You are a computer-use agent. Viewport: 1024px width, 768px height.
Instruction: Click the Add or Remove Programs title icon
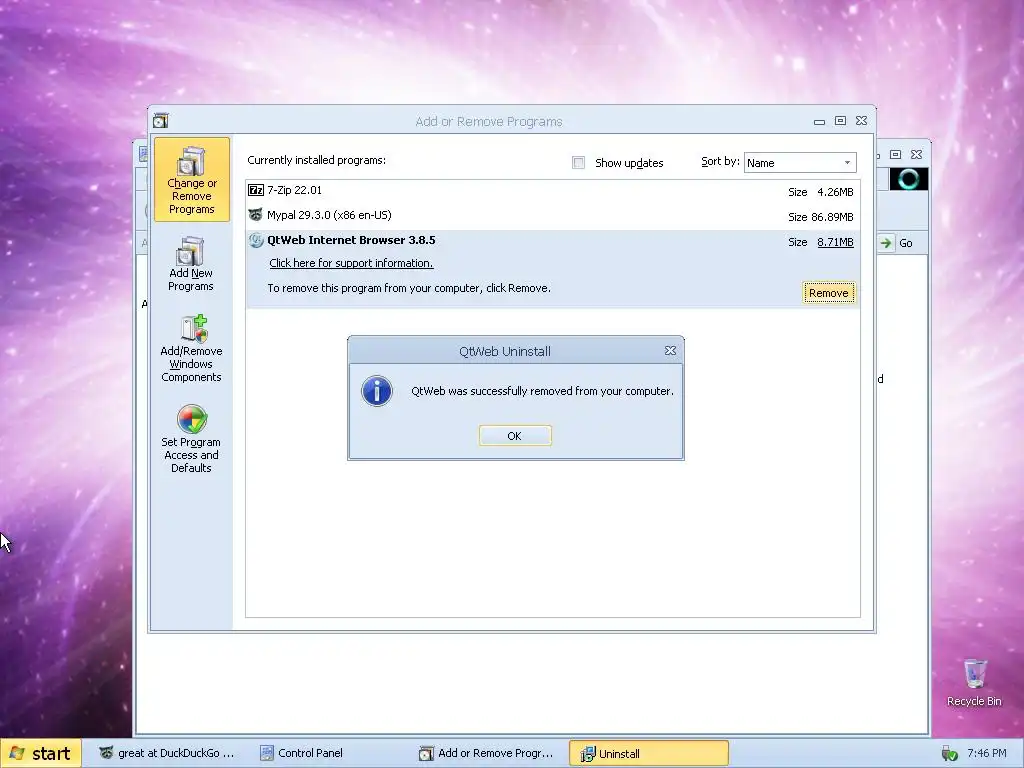(161, 121)
